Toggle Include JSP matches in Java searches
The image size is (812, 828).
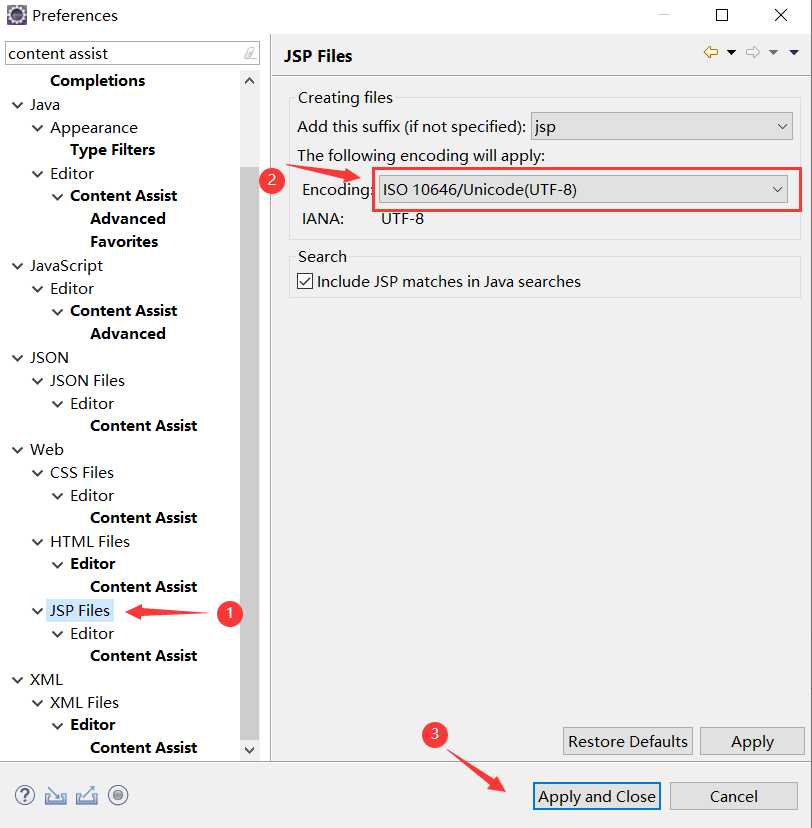(305, 281)
